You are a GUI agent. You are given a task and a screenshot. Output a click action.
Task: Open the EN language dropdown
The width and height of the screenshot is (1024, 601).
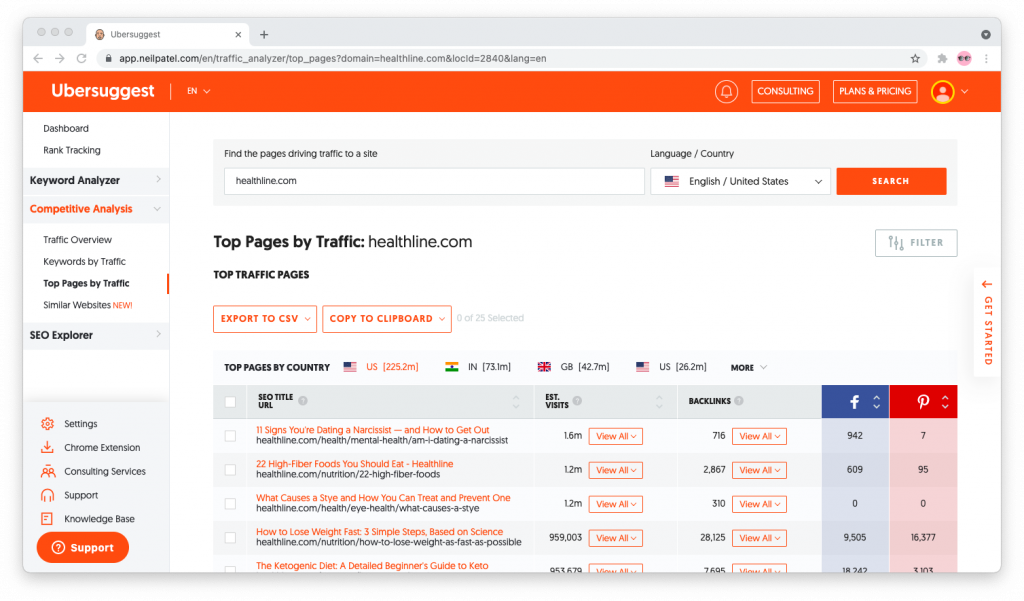click(199, 91)
